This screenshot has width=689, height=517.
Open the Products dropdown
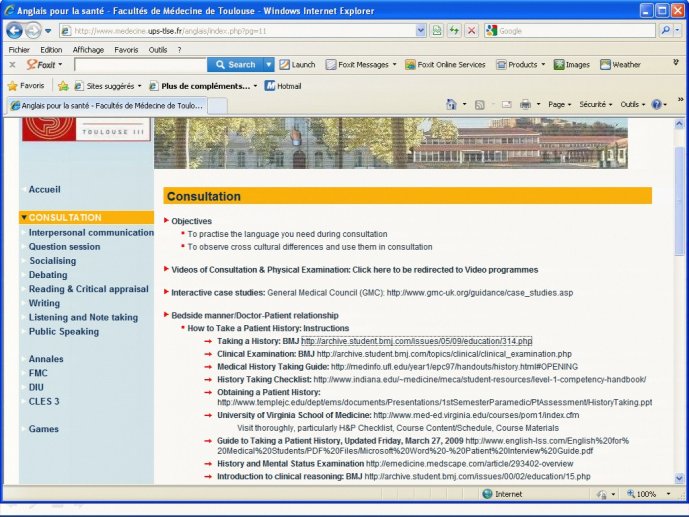pos(520,65)
